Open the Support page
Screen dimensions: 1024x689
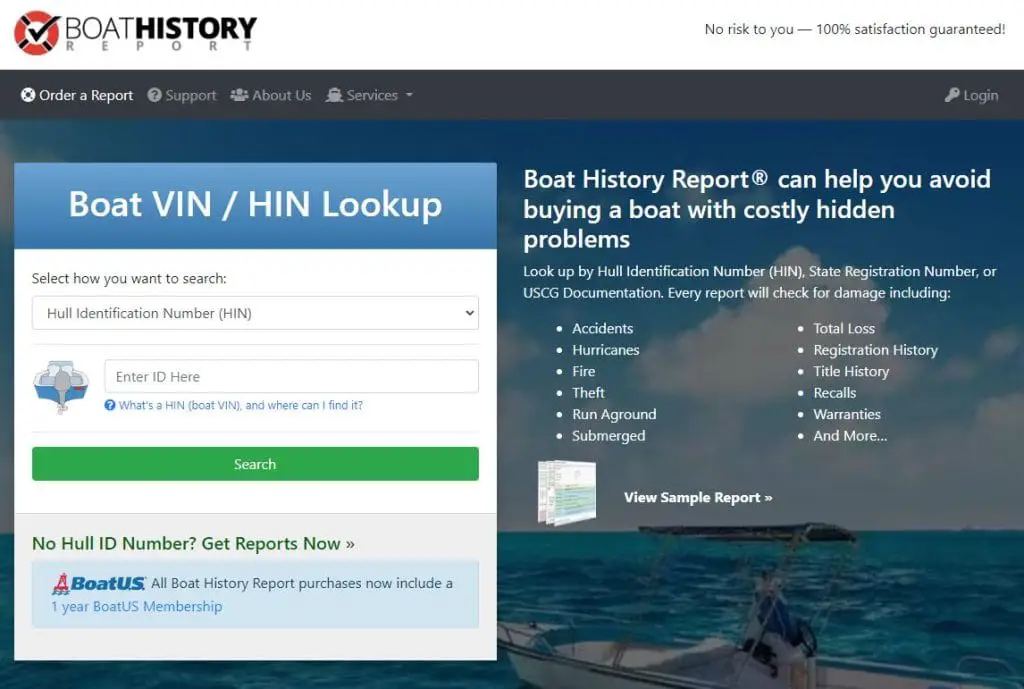(182, 95)
